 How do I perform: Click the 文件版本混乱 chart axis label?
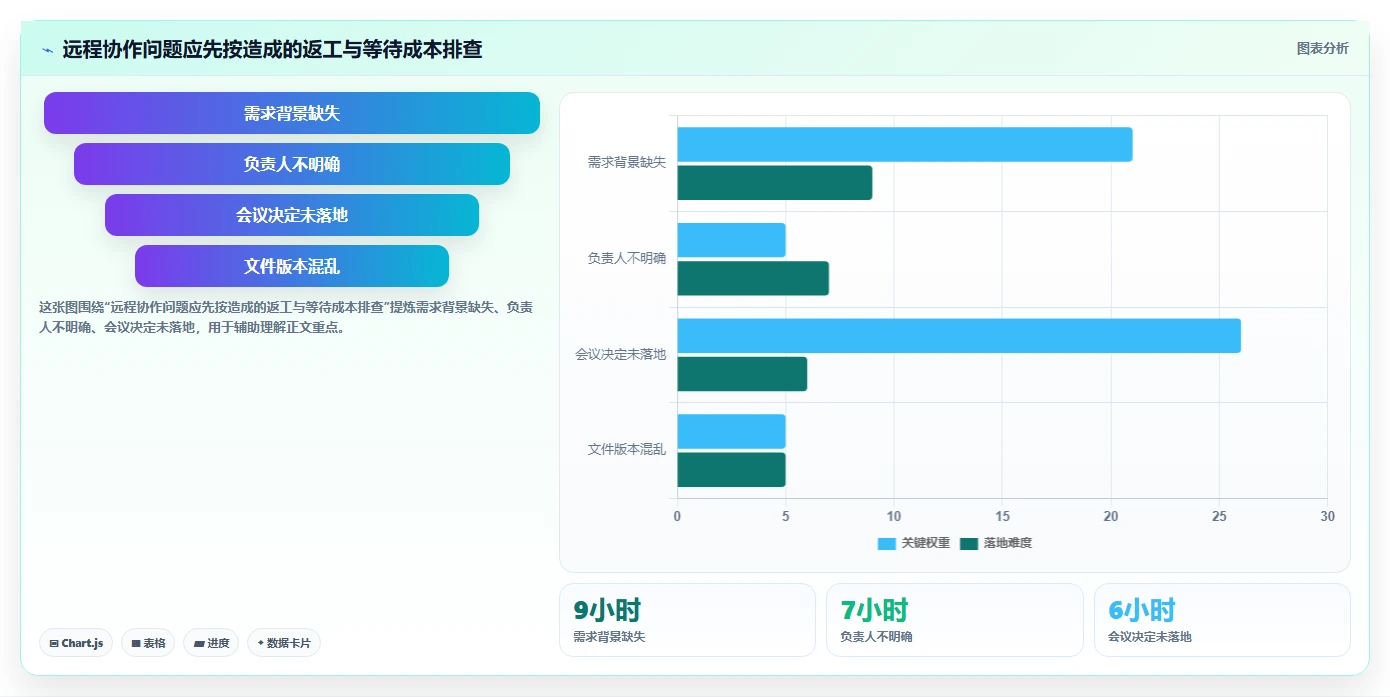(x=626, y=450)
